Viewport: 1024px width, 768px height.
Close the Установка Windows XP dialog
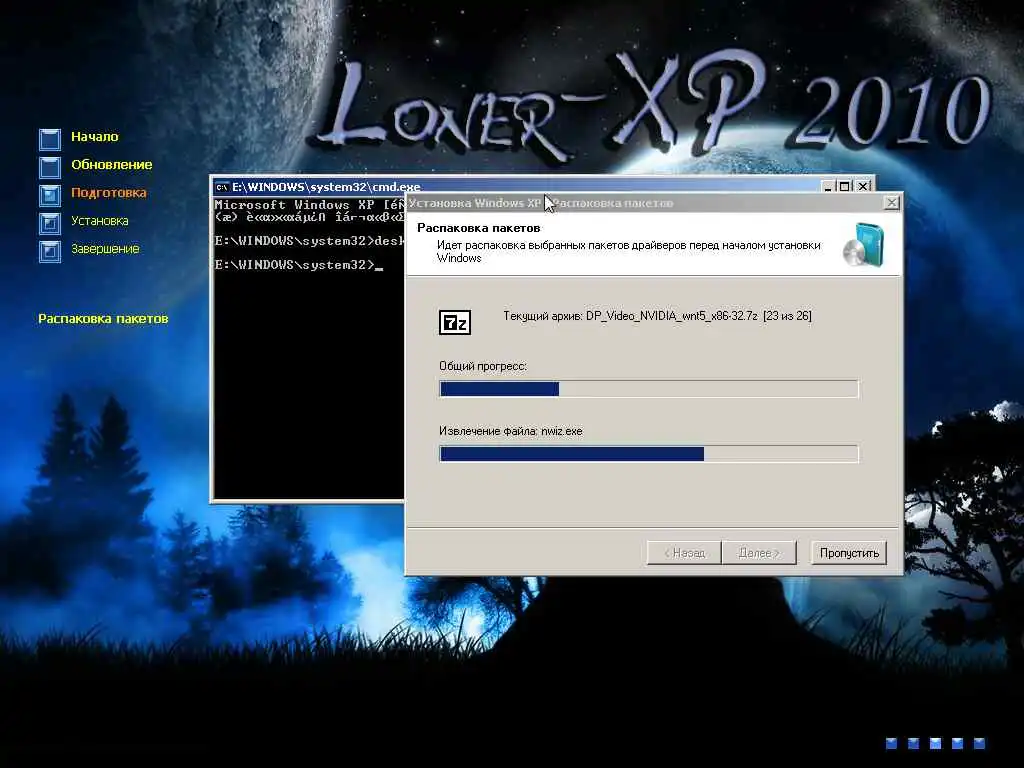click(x=891, y=202)
